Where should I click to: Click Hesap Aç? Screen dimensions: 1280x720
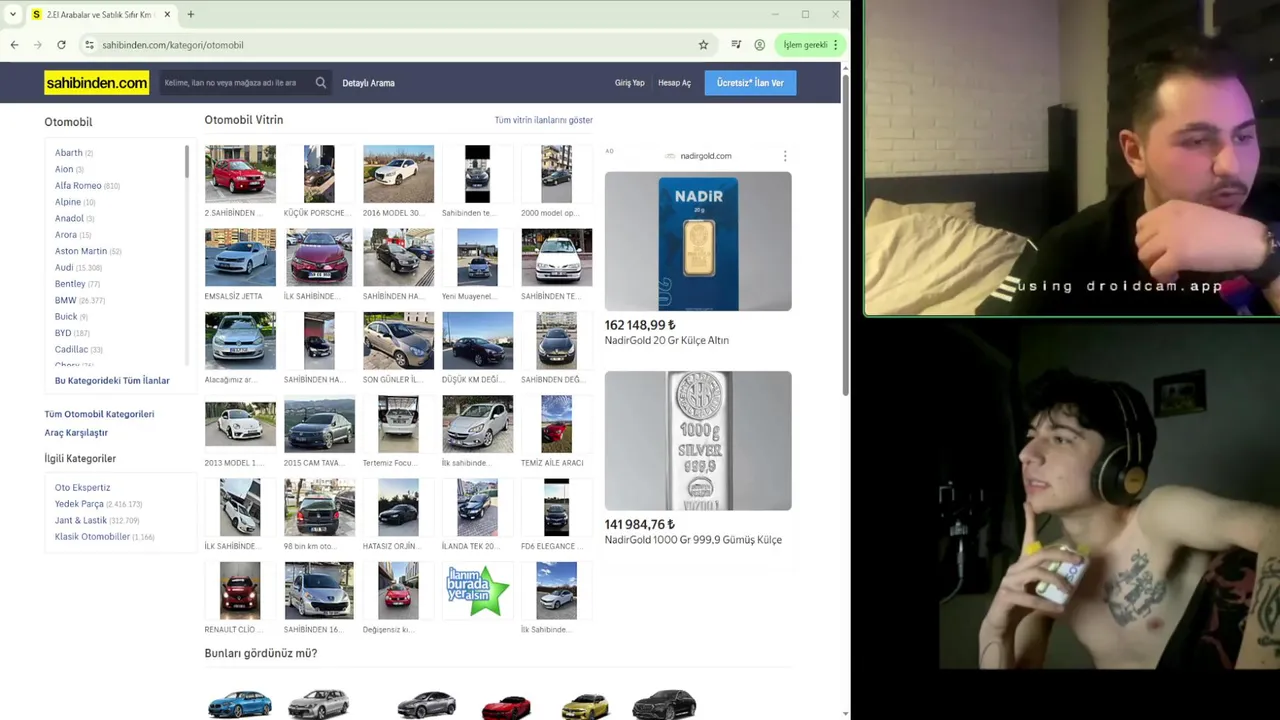[674, 83]
